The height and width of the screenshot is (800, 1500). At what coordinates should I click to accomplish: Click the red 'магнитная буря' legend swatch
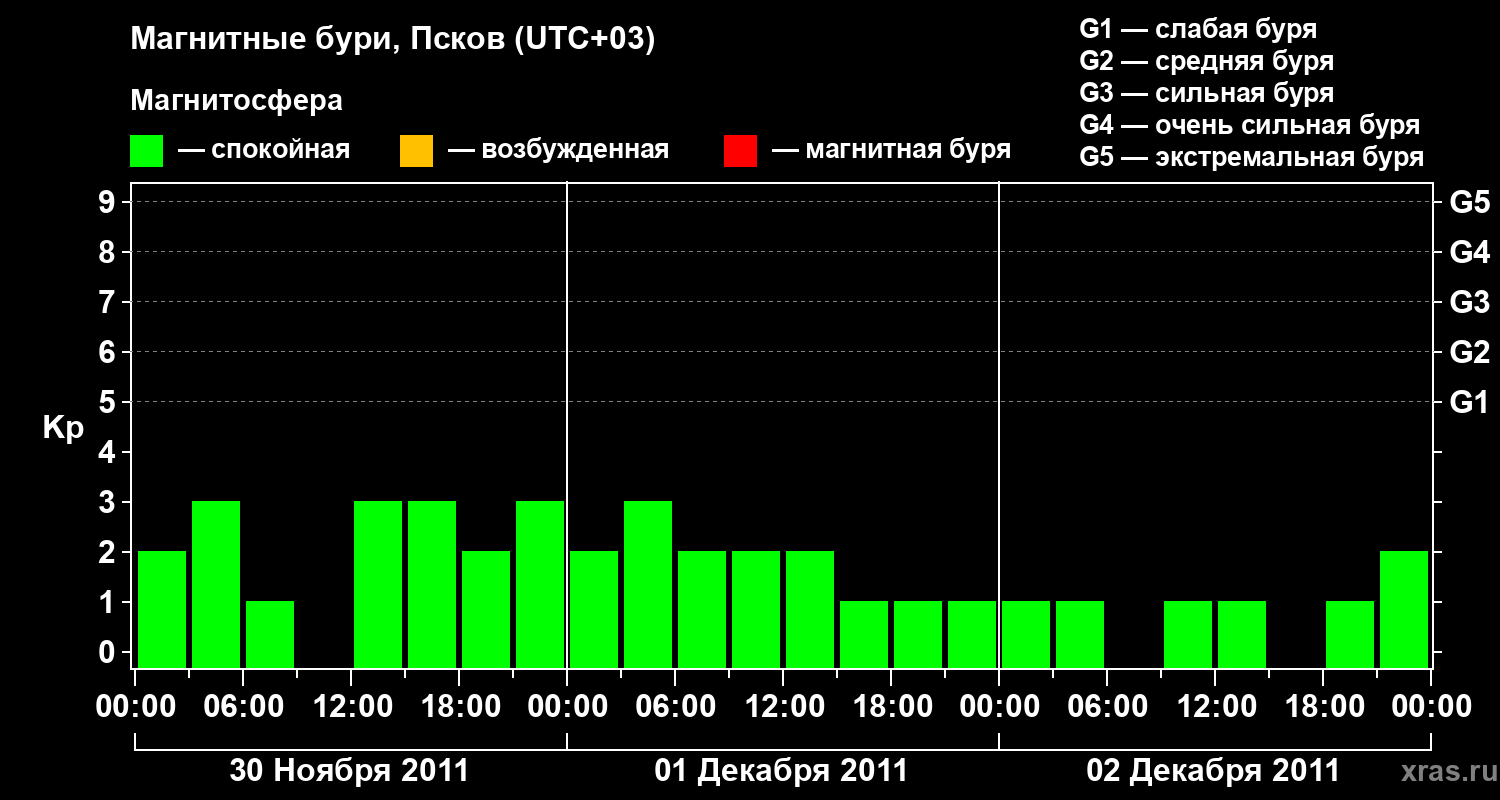coord(740,151)
